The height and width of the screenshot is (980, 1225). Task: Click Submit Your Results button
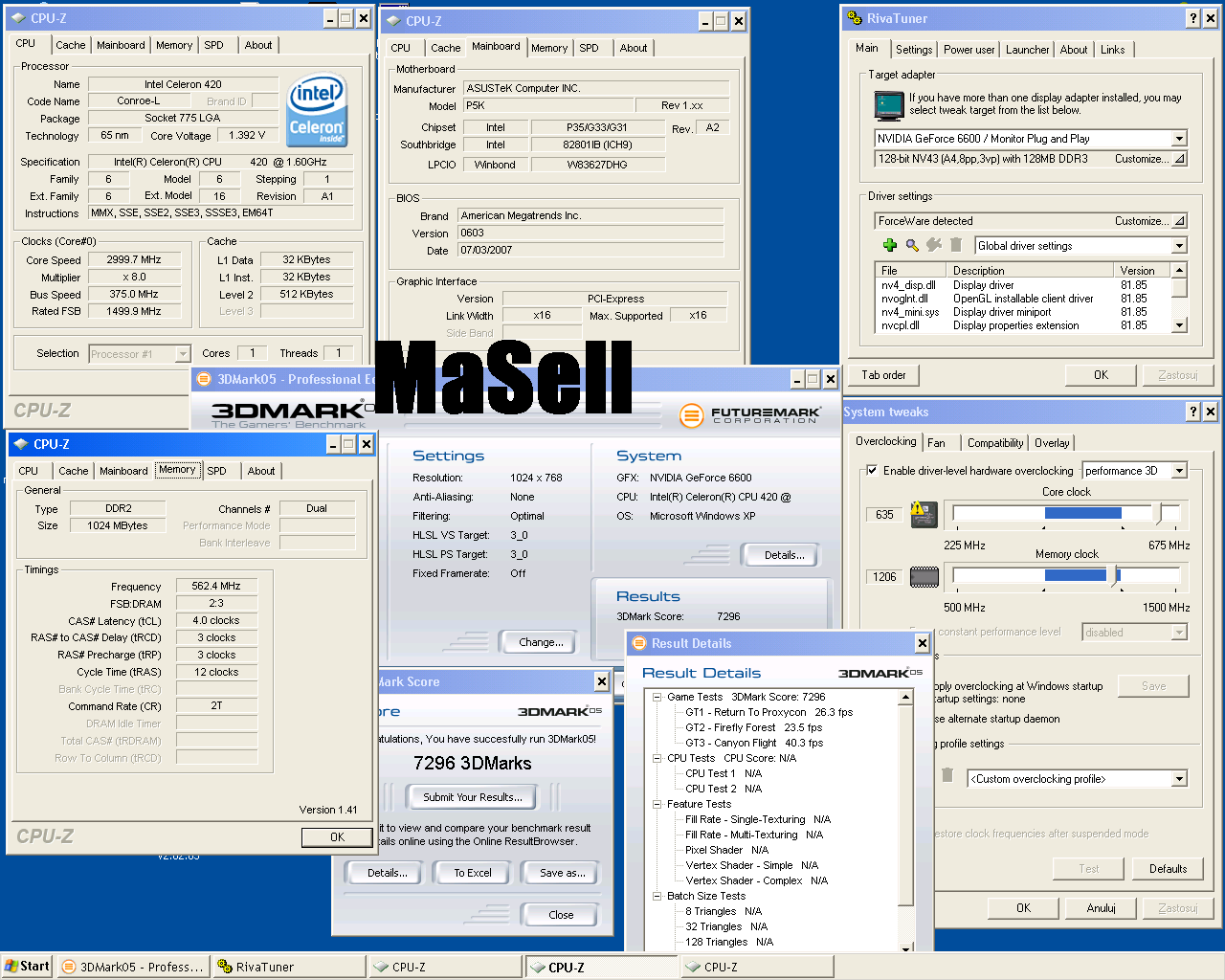[x=473, y=797]
